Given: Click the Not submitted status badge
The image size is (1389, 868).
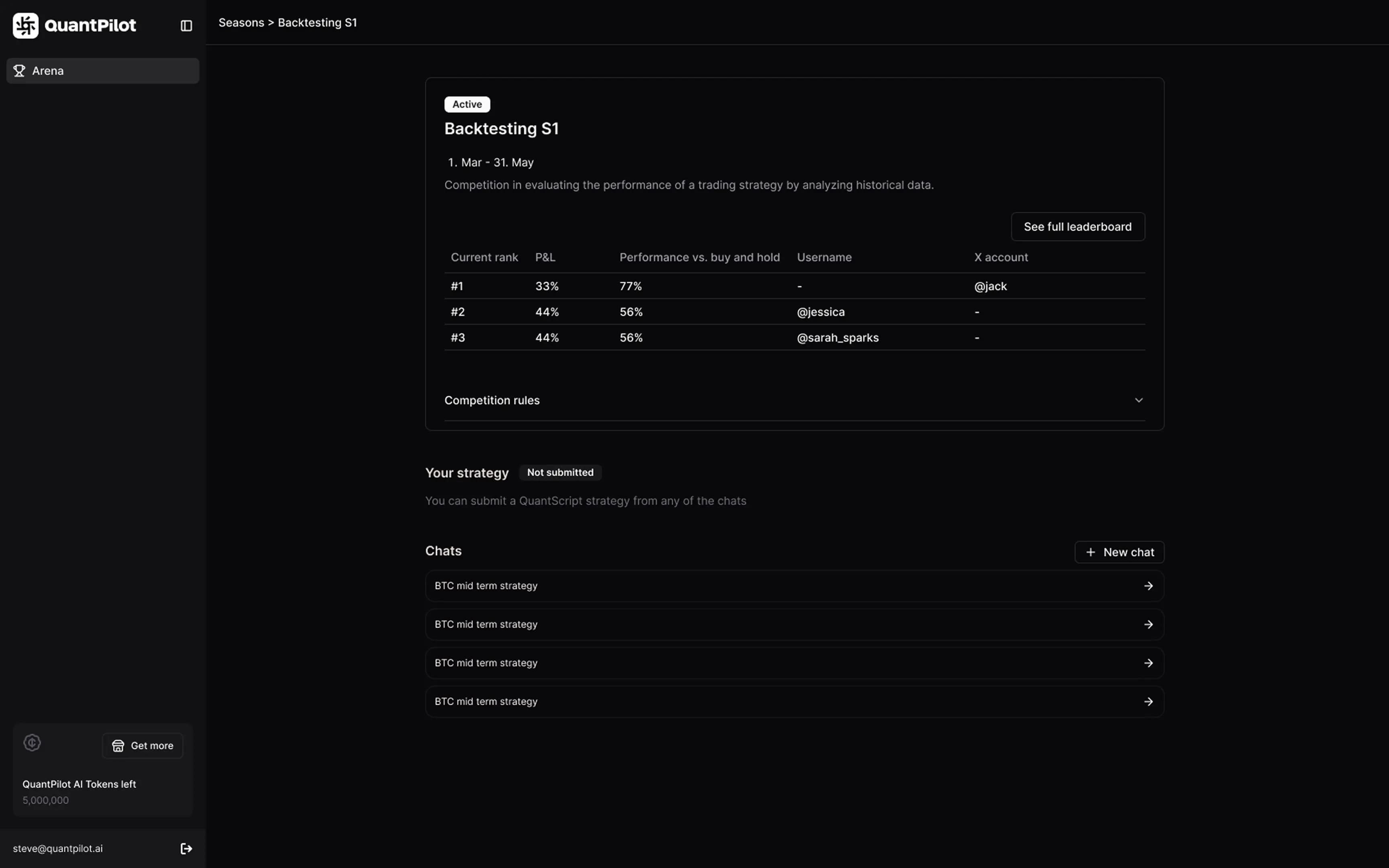Looking at the screenshot, I should [560, 472].
